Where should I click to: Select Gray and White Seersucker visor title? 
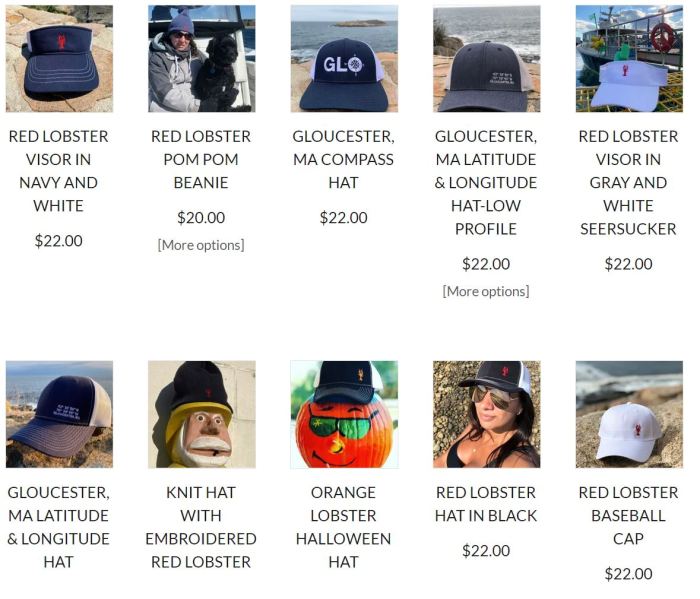(628, 183)
